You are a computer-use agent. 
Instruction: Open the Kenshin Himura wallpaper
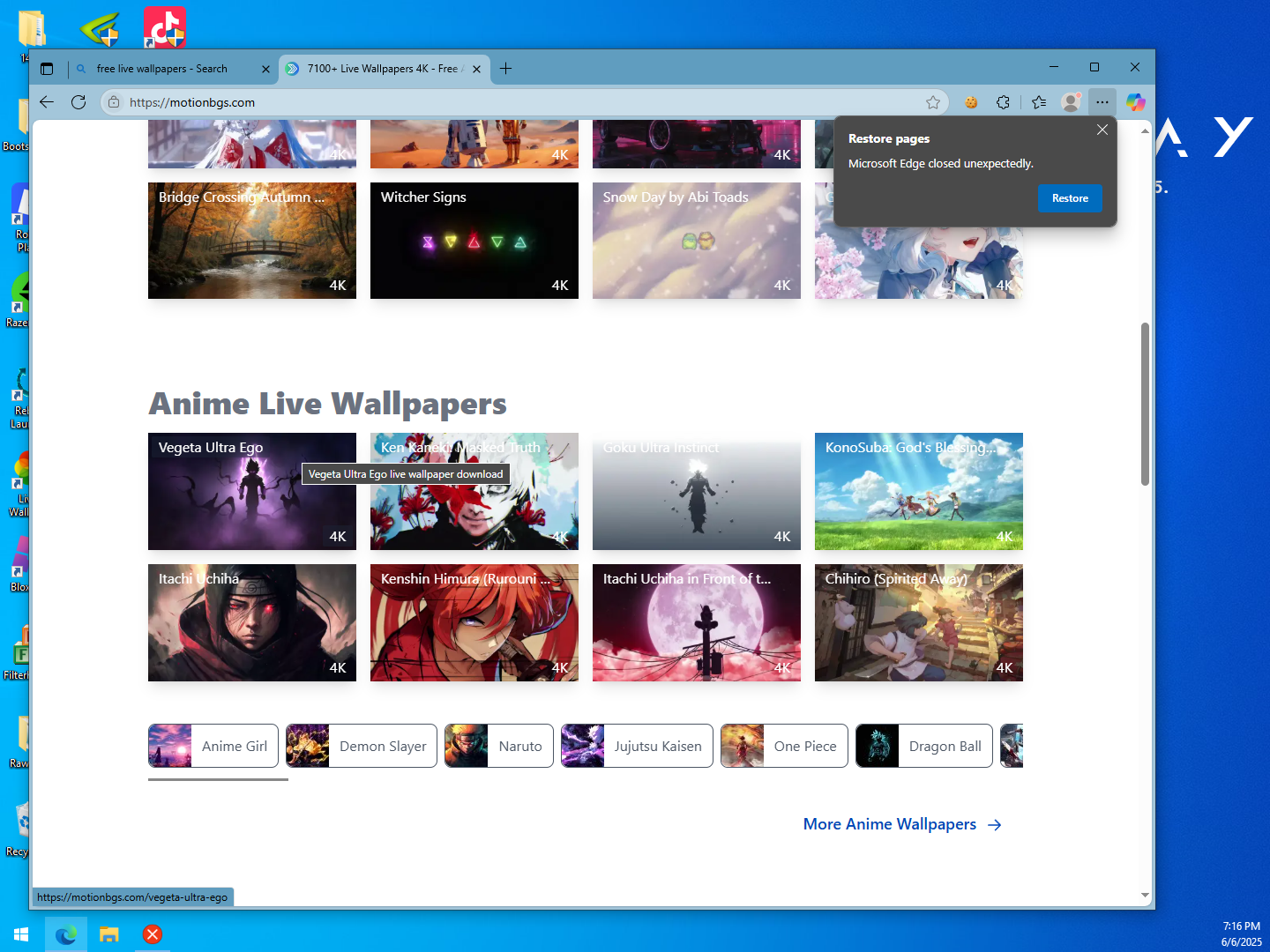coord(474,623)
